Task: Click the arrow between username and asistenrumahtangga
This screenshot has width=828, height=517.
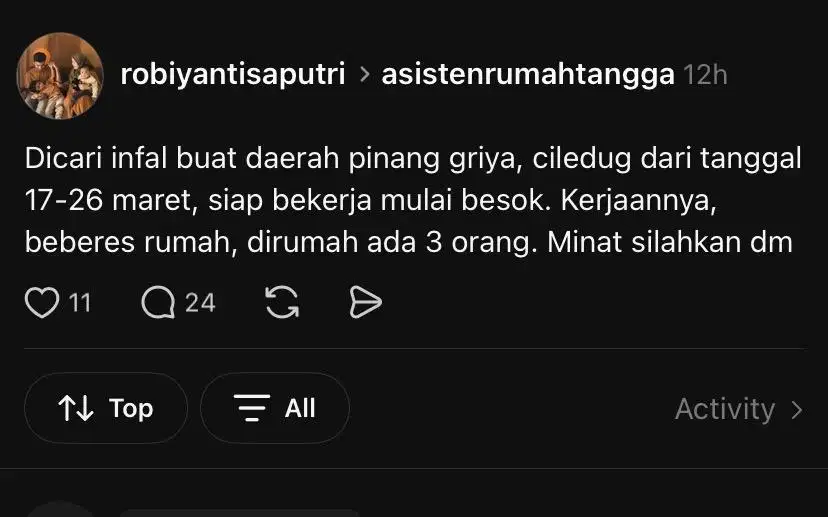Action: click(364, 74)
